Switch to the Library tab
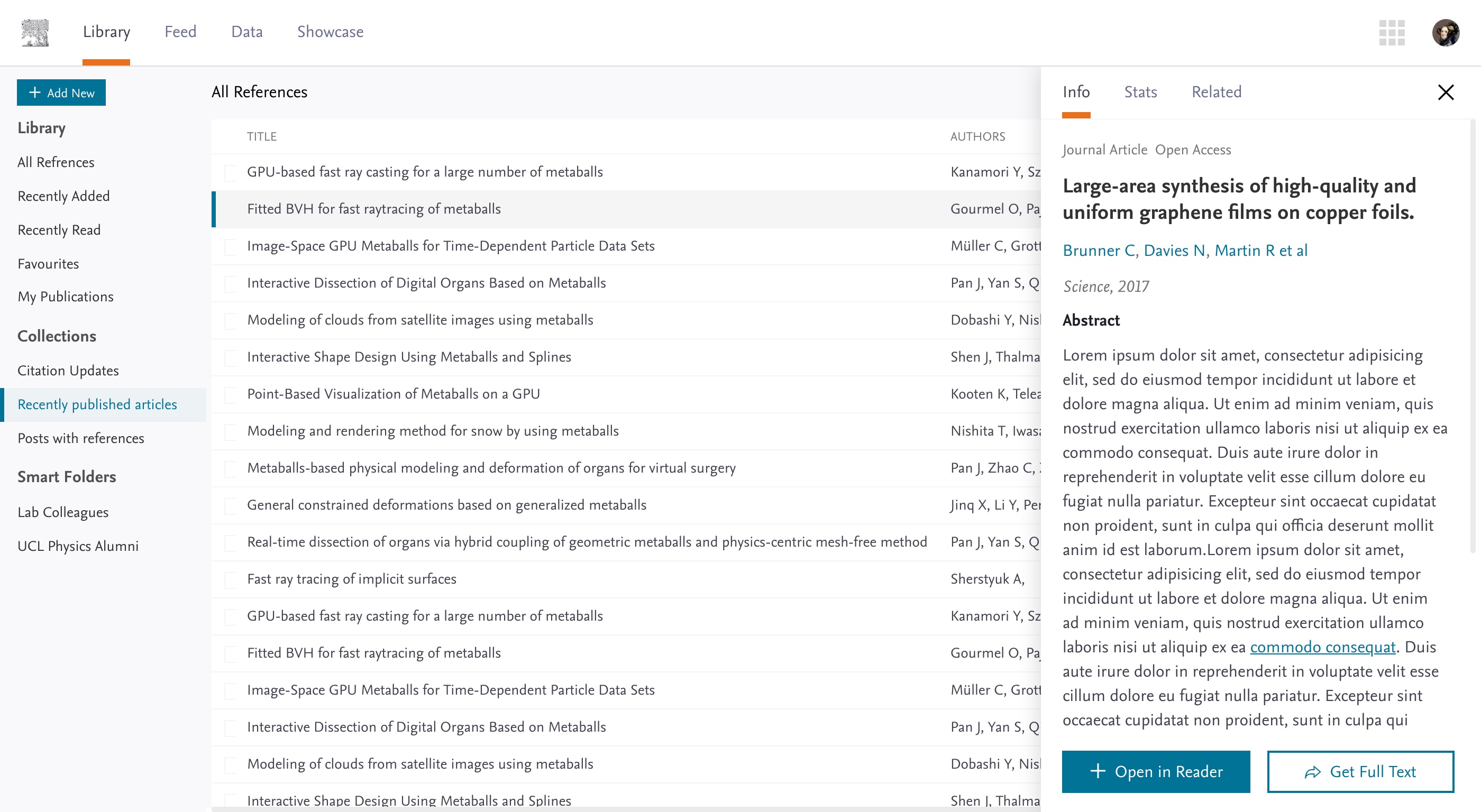This screenshot has width=1481, height=812. (x=106, y=32)
